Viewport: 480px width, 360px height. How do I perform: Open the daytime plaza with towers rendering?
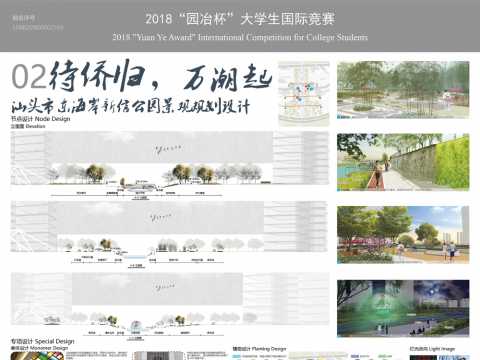point(403,235)
